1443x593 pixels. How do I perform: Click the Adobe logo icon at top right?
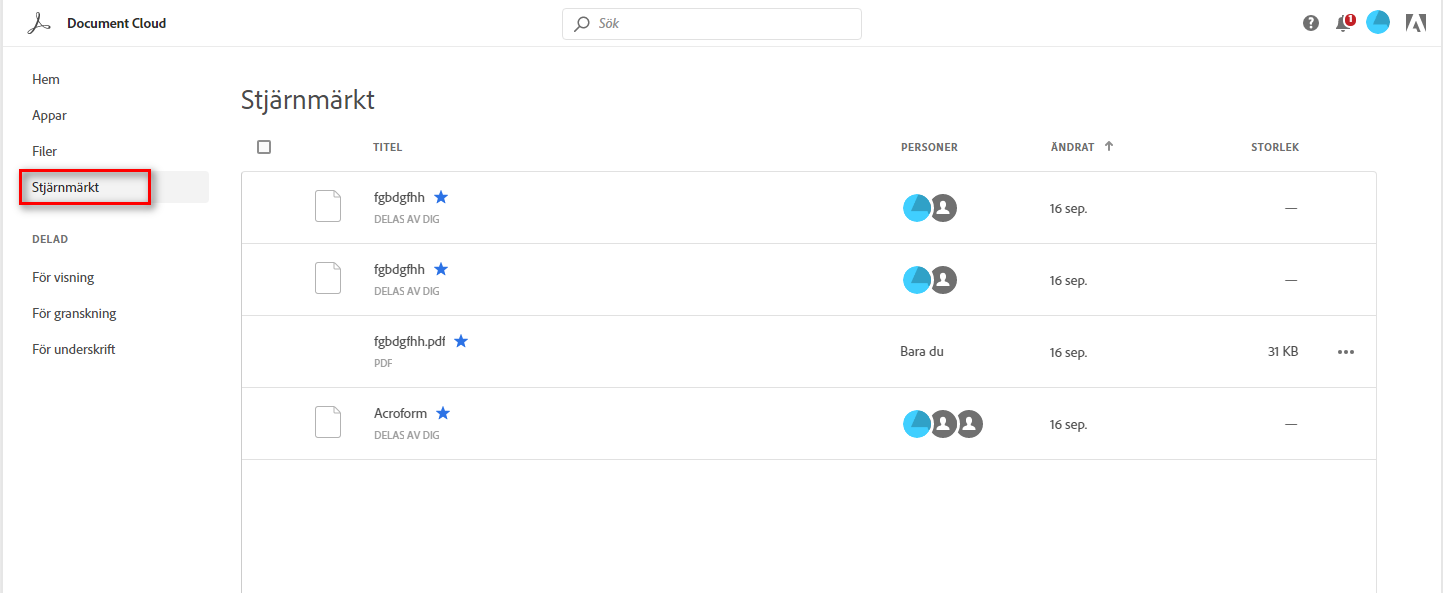point(1415,23)
